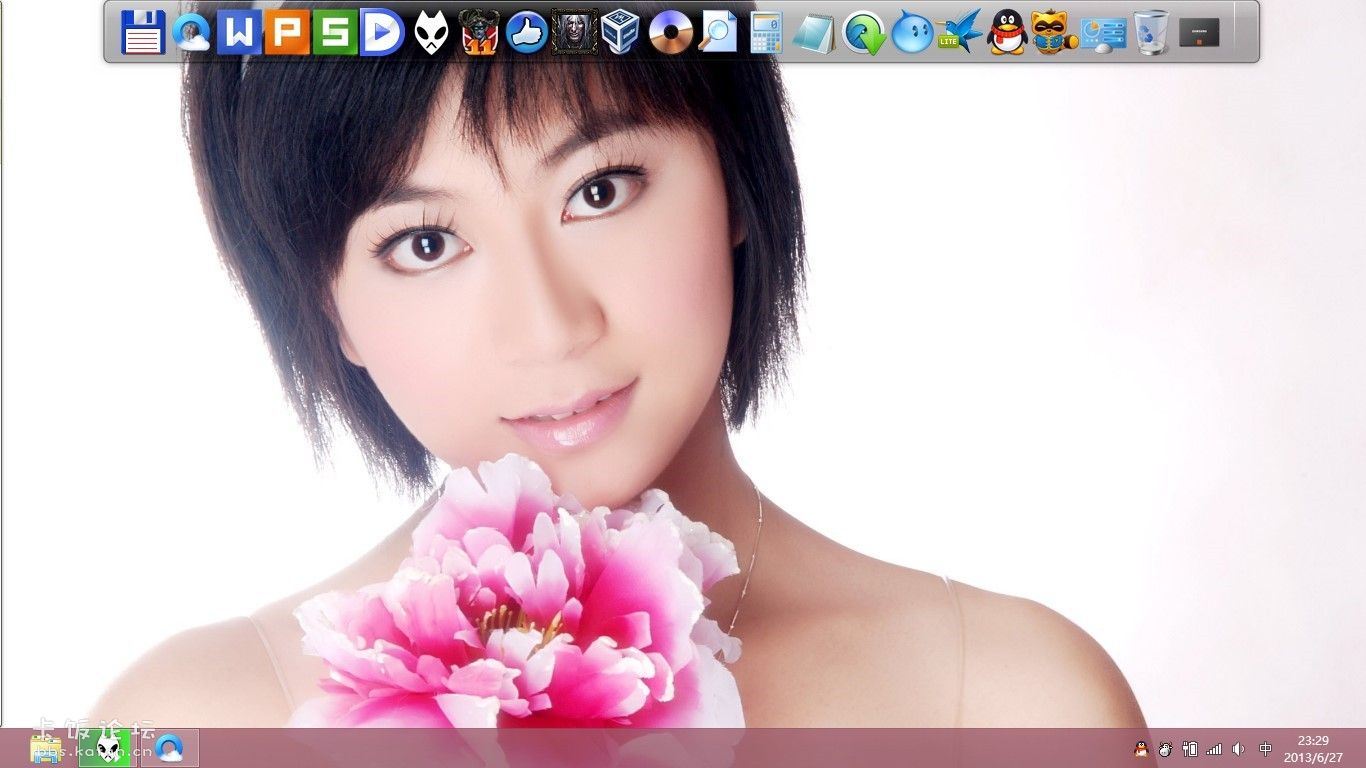Viewport: 1366px width, 768px height.
Task: Launch the blue hummingbird LITE icon
Action: [960, 32]
